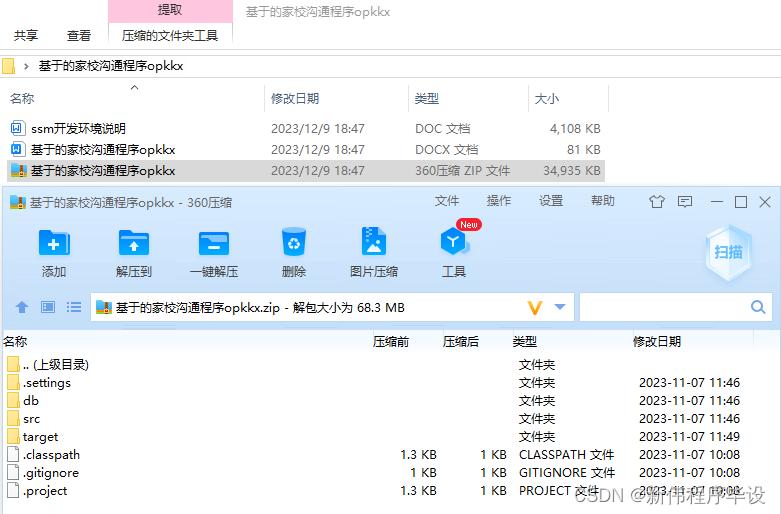Screen dimensions: 781x514
Task: Select the .settings folder name
Action: tap(47, 383)
